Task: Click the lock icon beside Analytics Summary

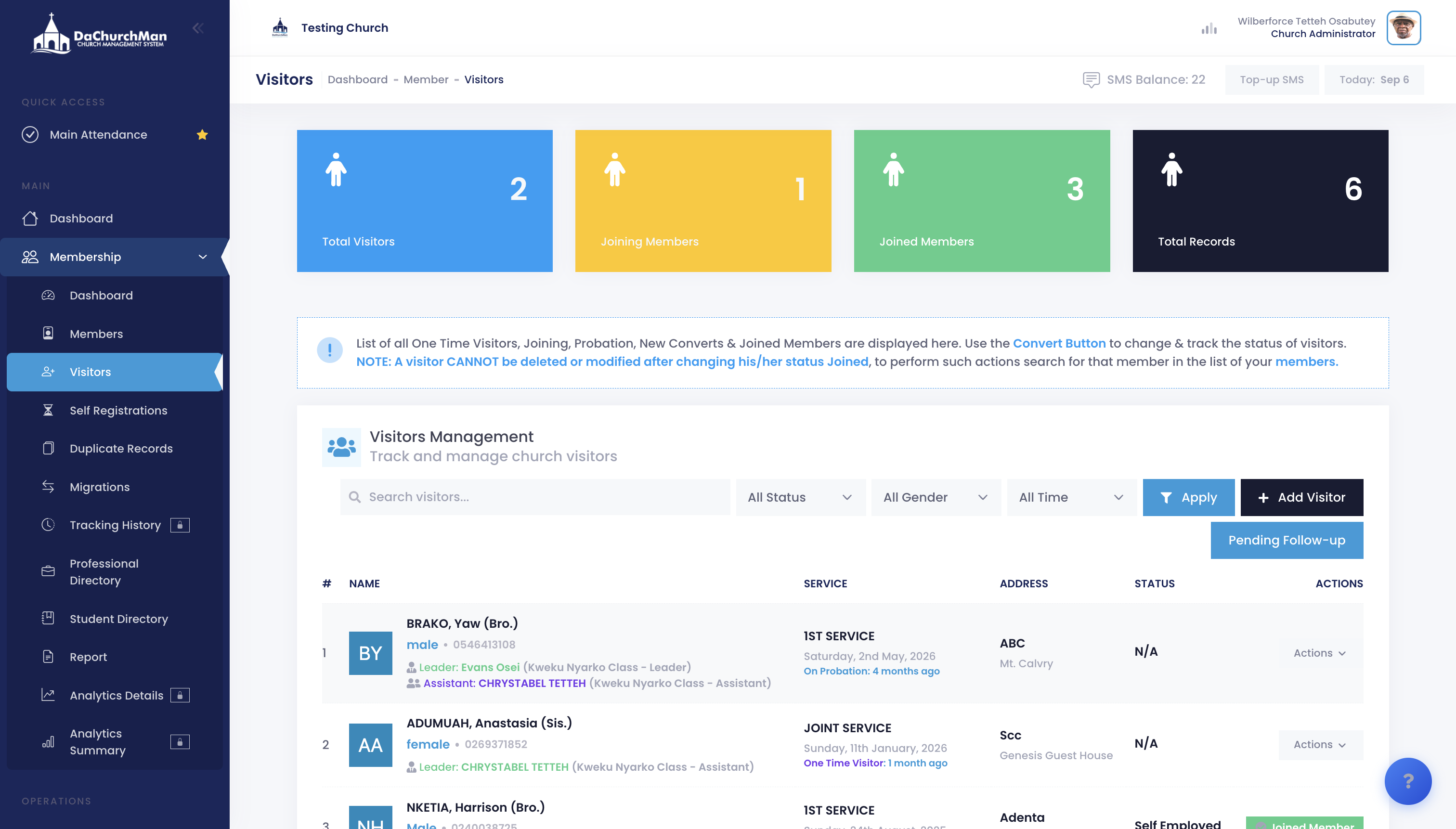Action: point(180,742)
